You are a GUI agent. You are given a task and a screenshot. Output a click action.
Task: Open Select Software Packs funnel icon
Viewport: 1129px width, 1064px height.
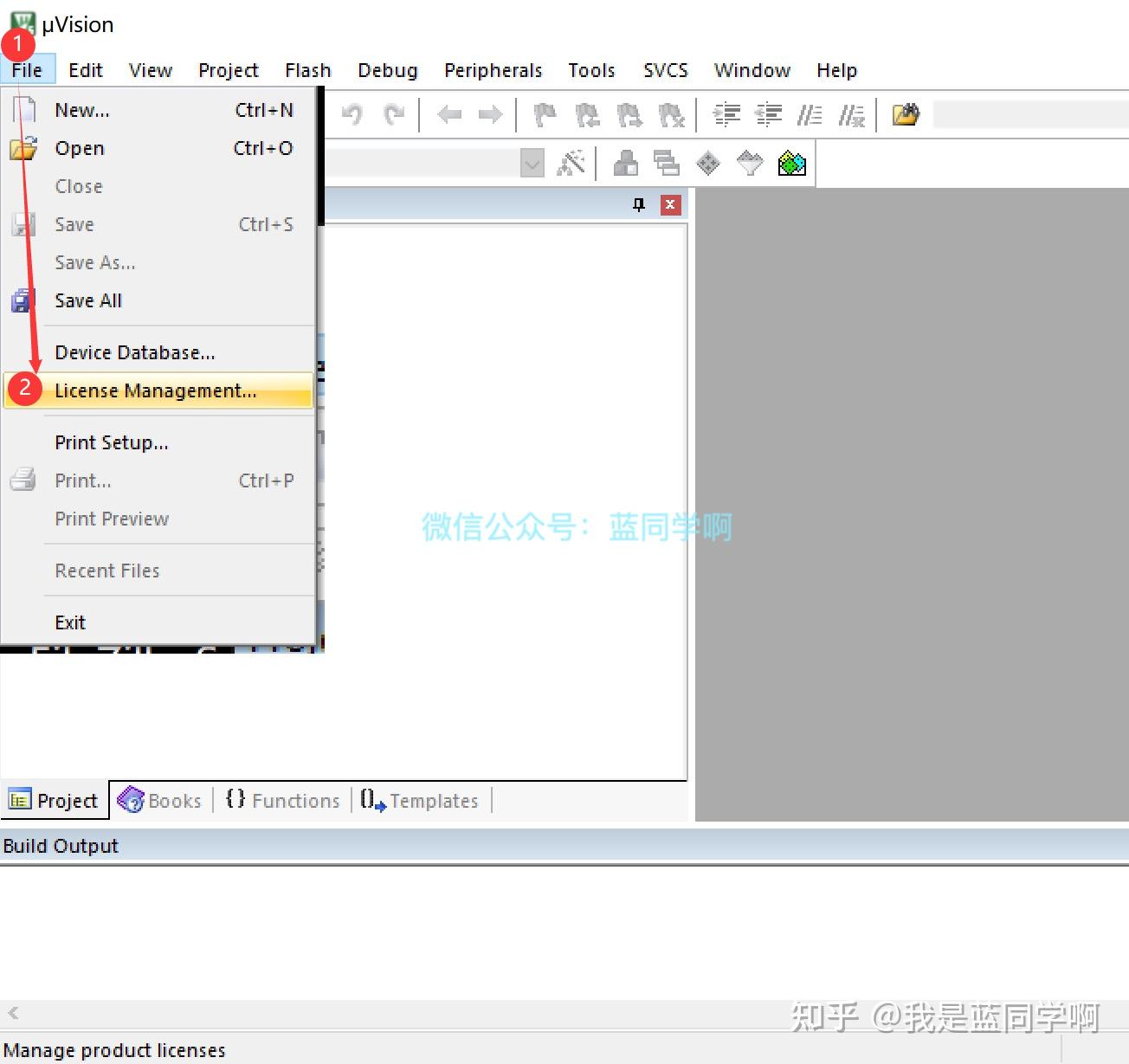(750, 163)
